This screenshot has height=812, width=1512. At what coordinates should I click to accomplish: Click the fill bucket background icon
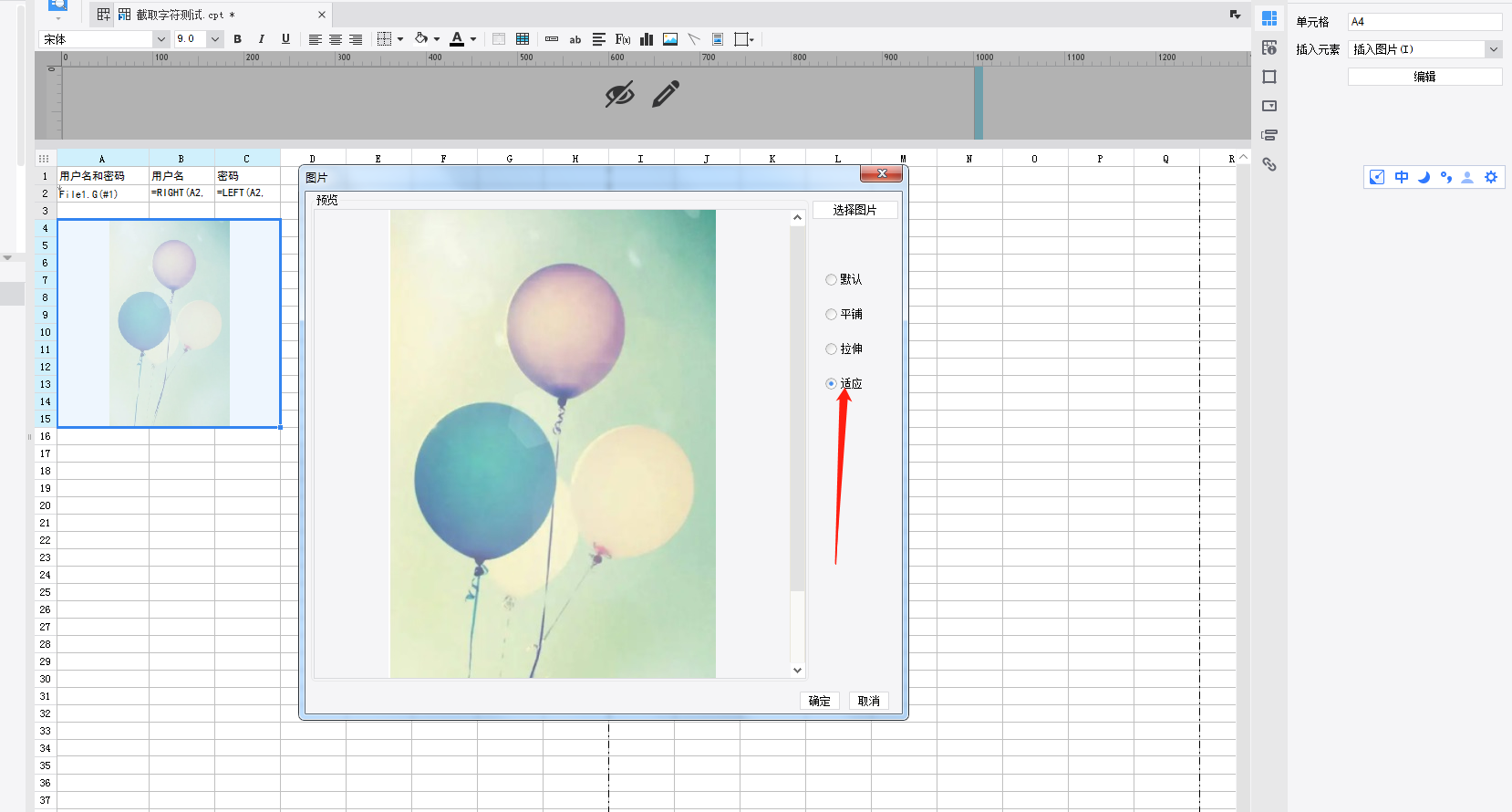pos(421,39)
